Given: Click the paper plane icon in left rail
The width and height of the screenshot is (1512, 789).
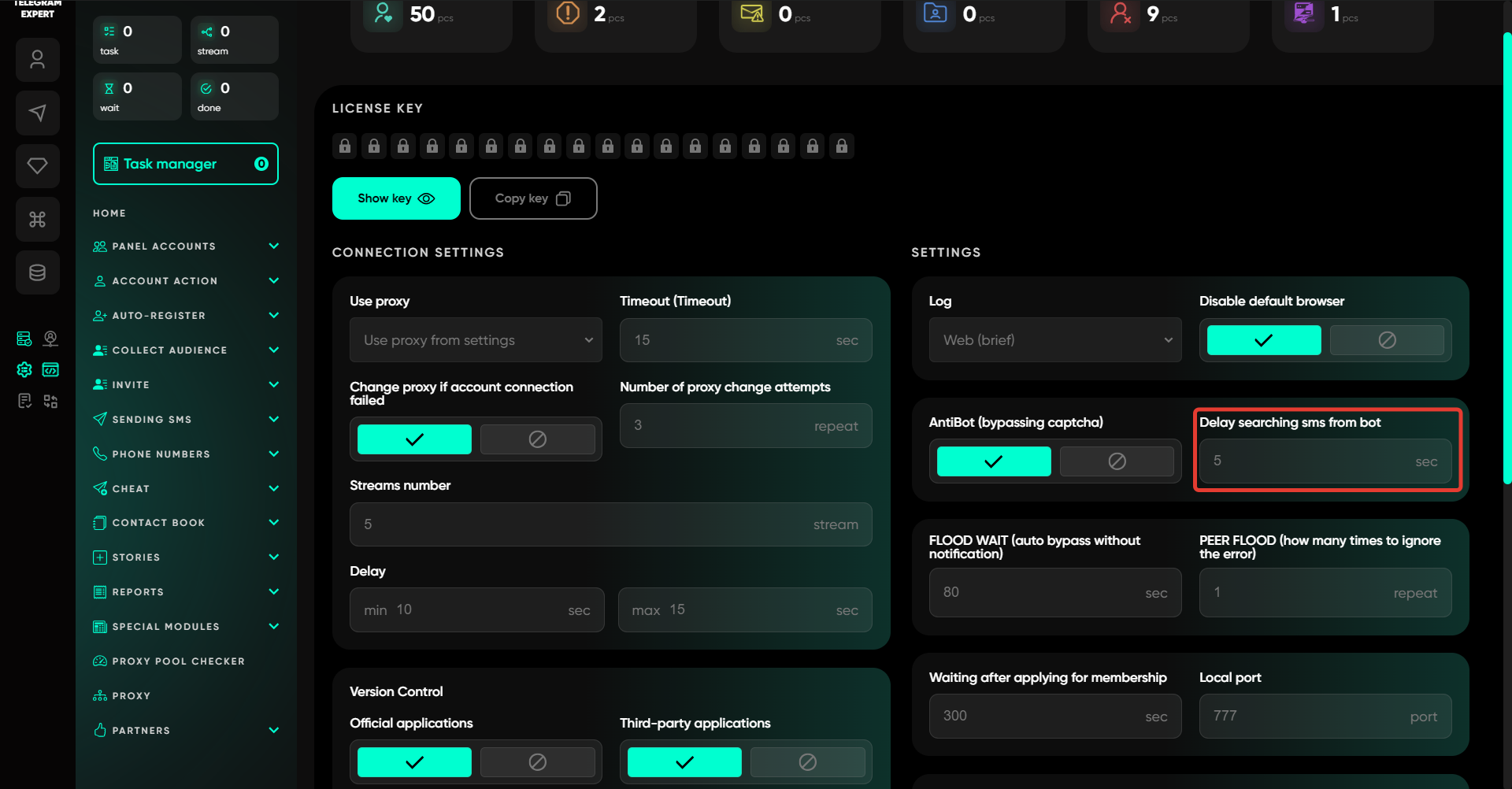Looking at the screenshot, I should [37, 113].
